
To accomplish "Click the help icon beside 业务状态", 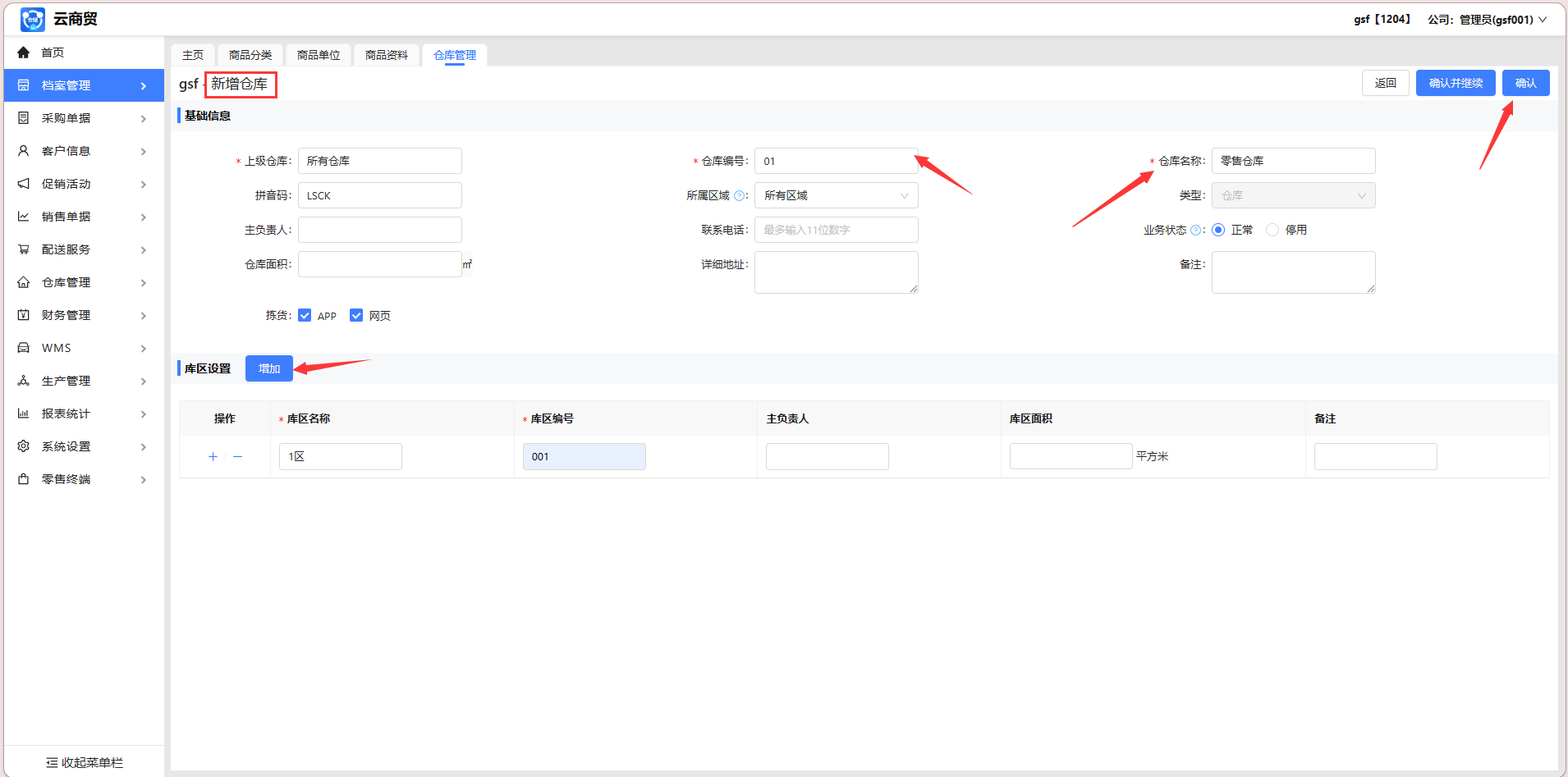I will (1195, 230).
